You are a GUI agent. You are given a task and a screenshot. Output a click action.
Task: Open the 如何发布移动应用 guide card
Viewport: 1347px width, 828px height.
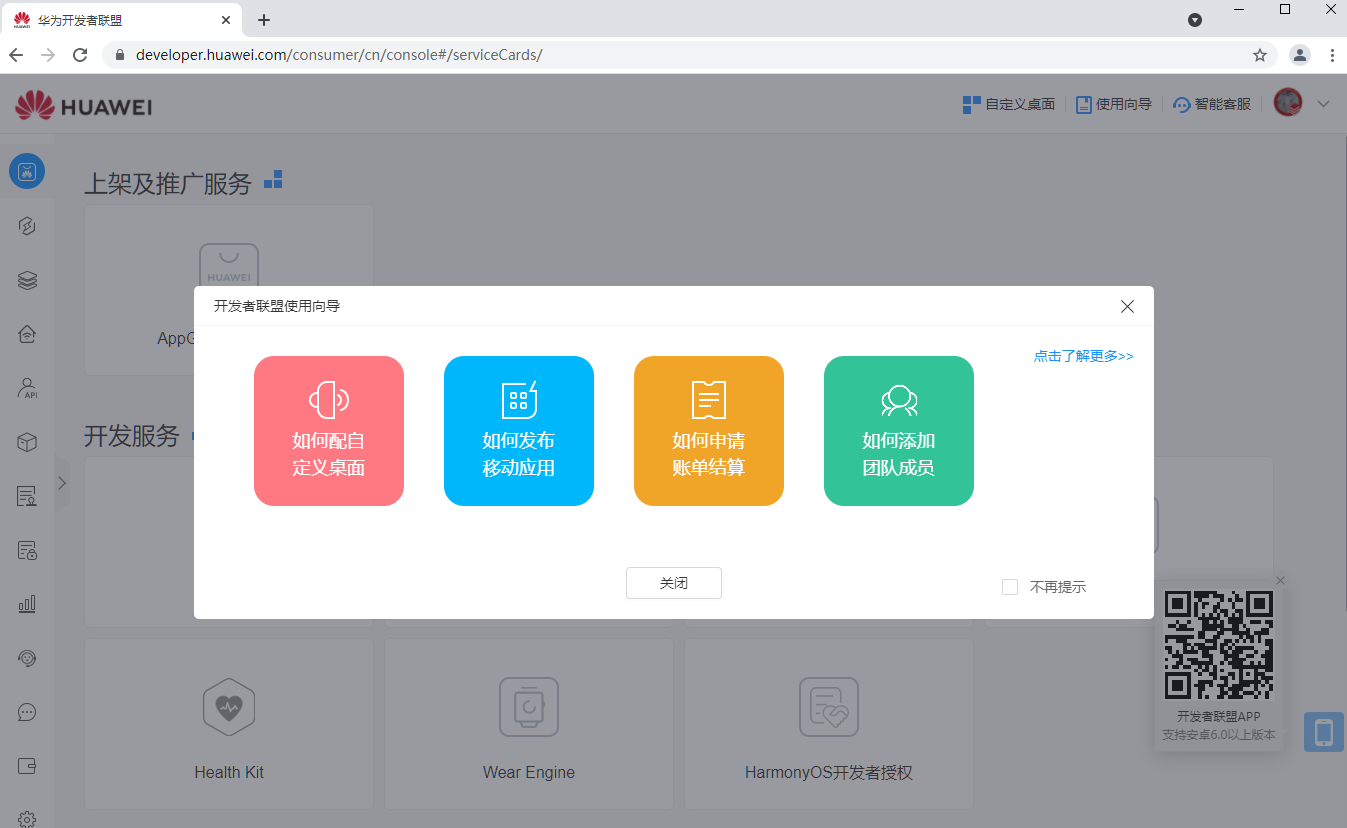tap(519, 431)
